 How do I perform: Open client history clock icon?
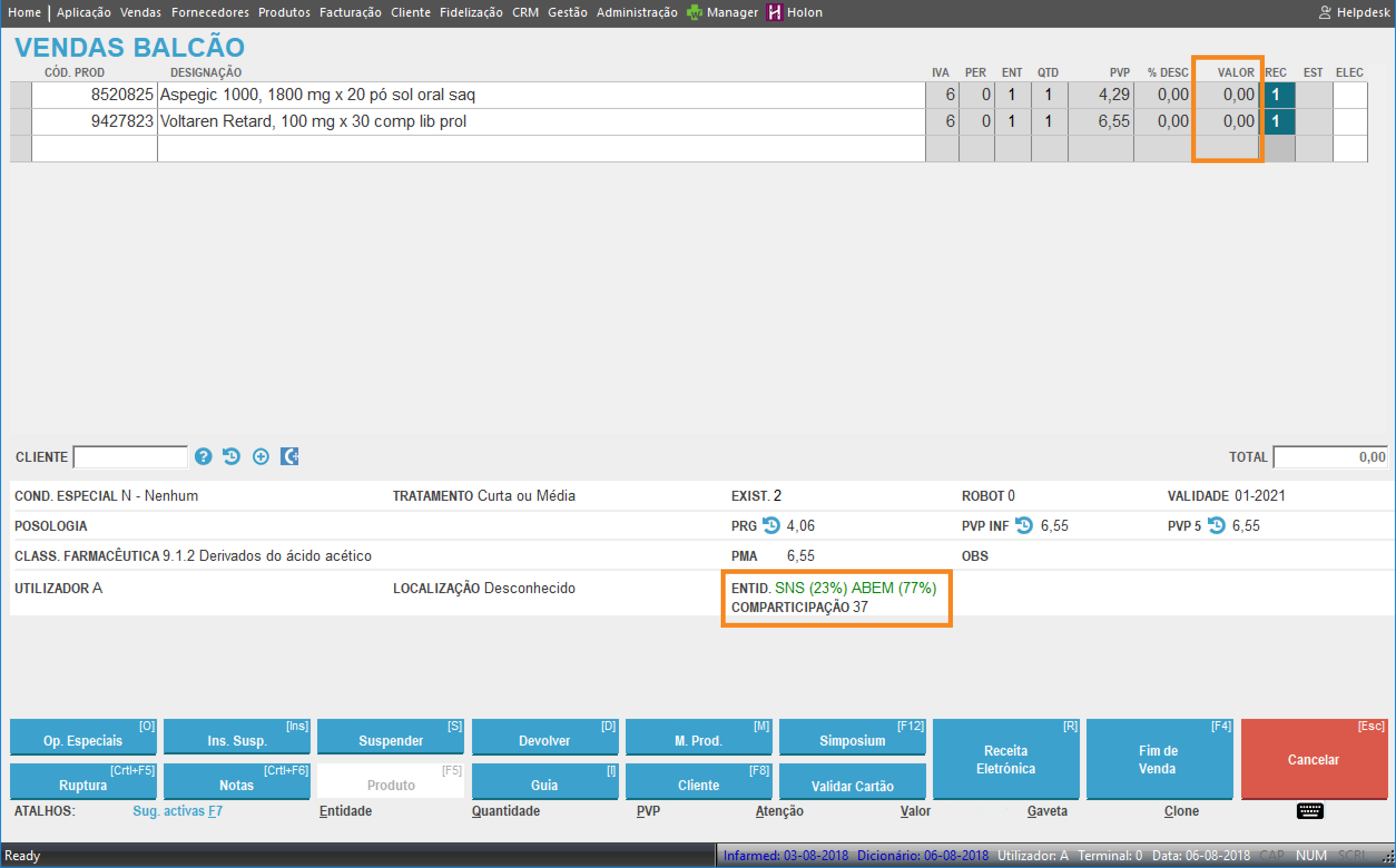coord(232,457)
